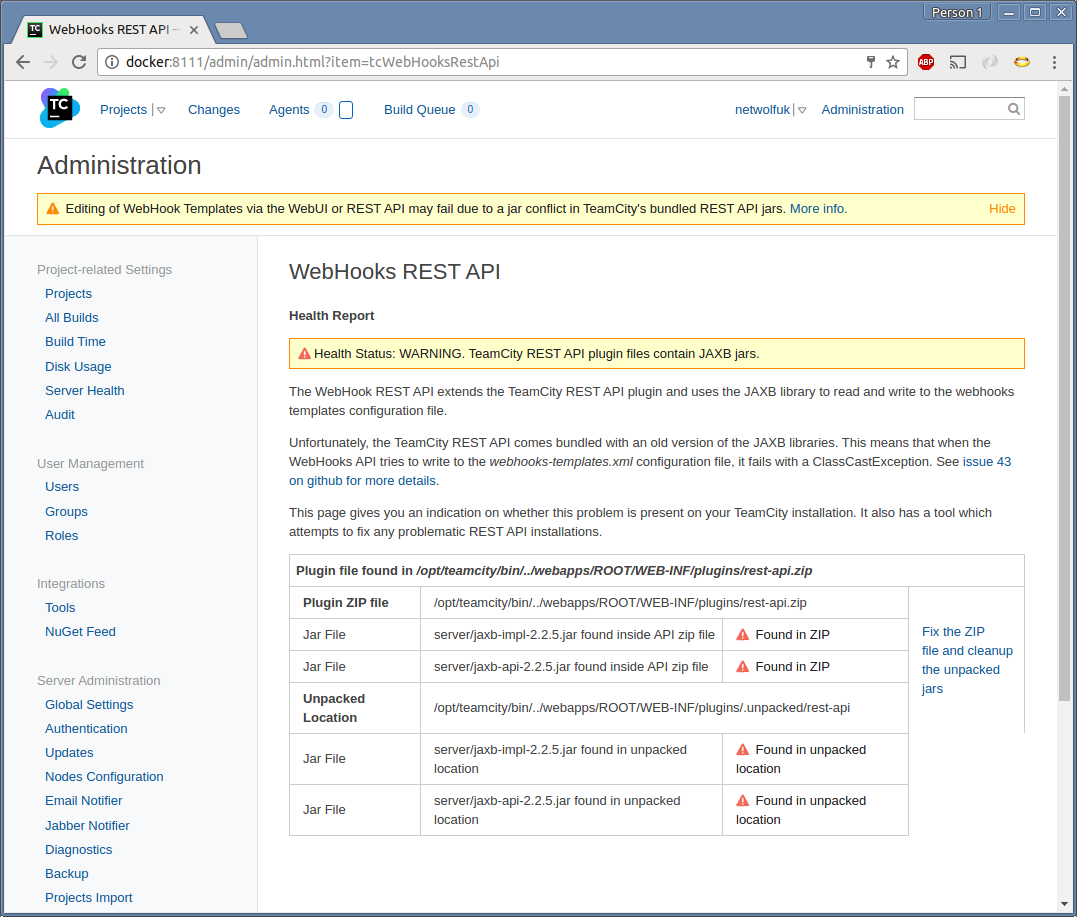This screenshot has width=1077, height=917.
Task: Open the issue 43 on github link
Action: (x=649, y=471)
